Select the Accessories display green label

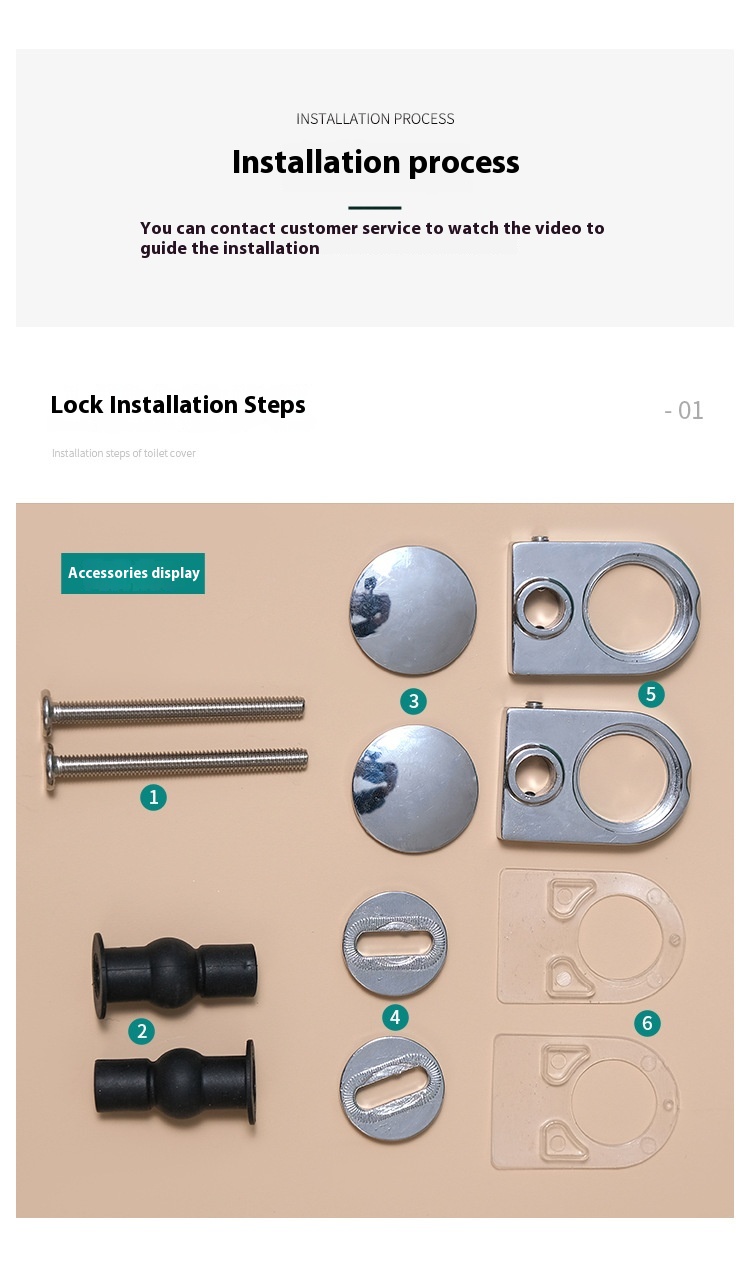(133, 573)
